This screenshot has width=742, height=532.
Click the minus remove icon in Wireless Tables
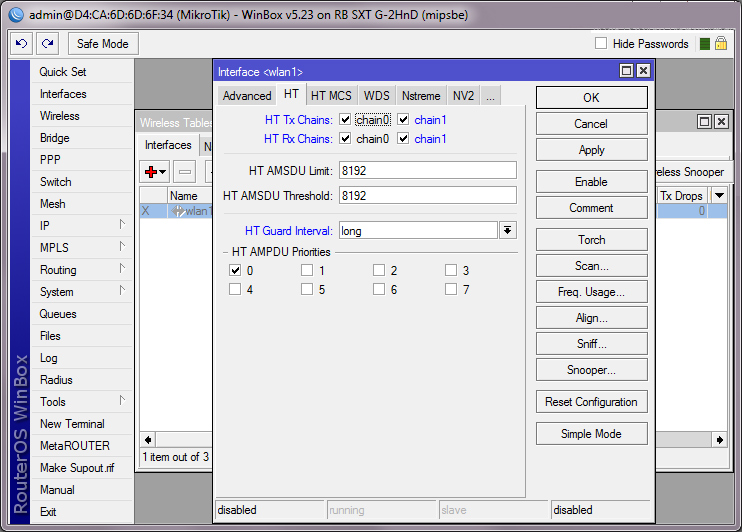(186, 172)
